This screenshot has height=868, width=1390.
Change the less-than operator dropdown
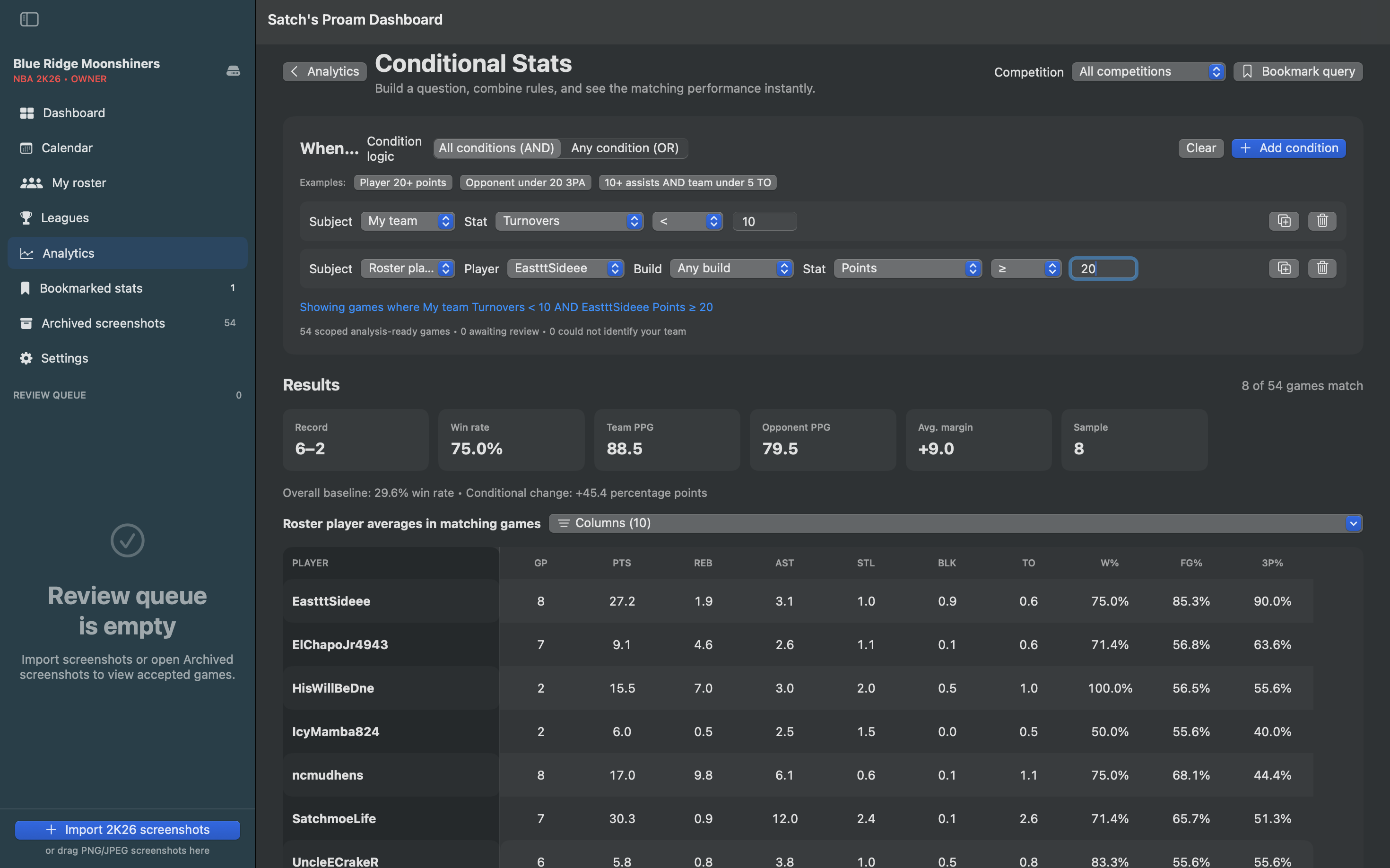(687, 221)
